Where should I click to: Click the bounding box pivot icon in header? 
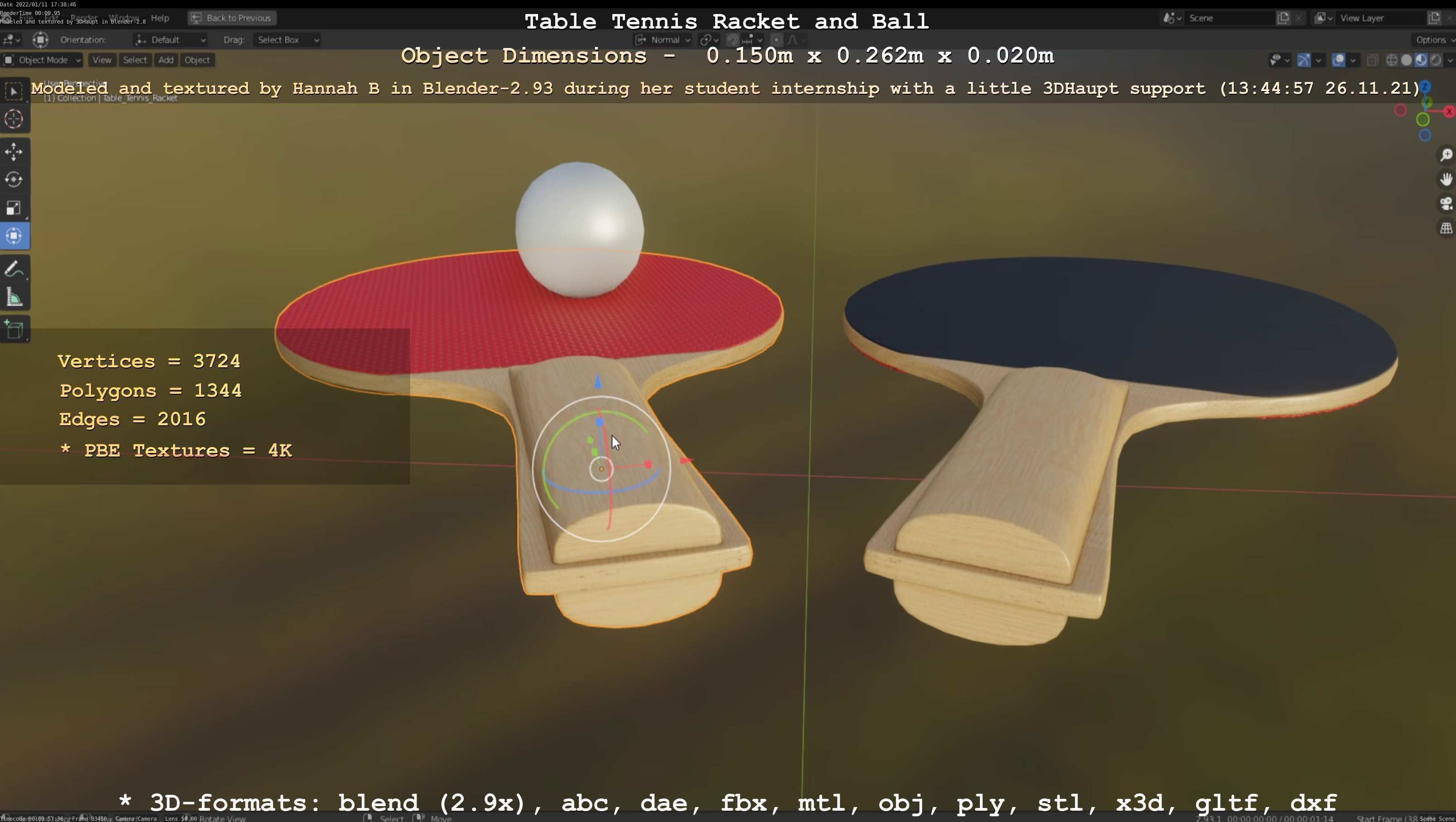coord(40,39)
